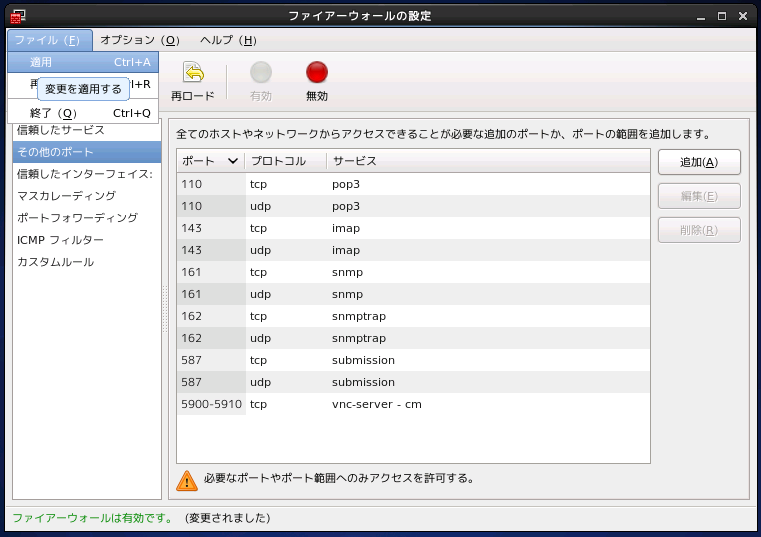Click the プロトコル column header
Viewport: 761px width, 537px height.
coord(285,161)
